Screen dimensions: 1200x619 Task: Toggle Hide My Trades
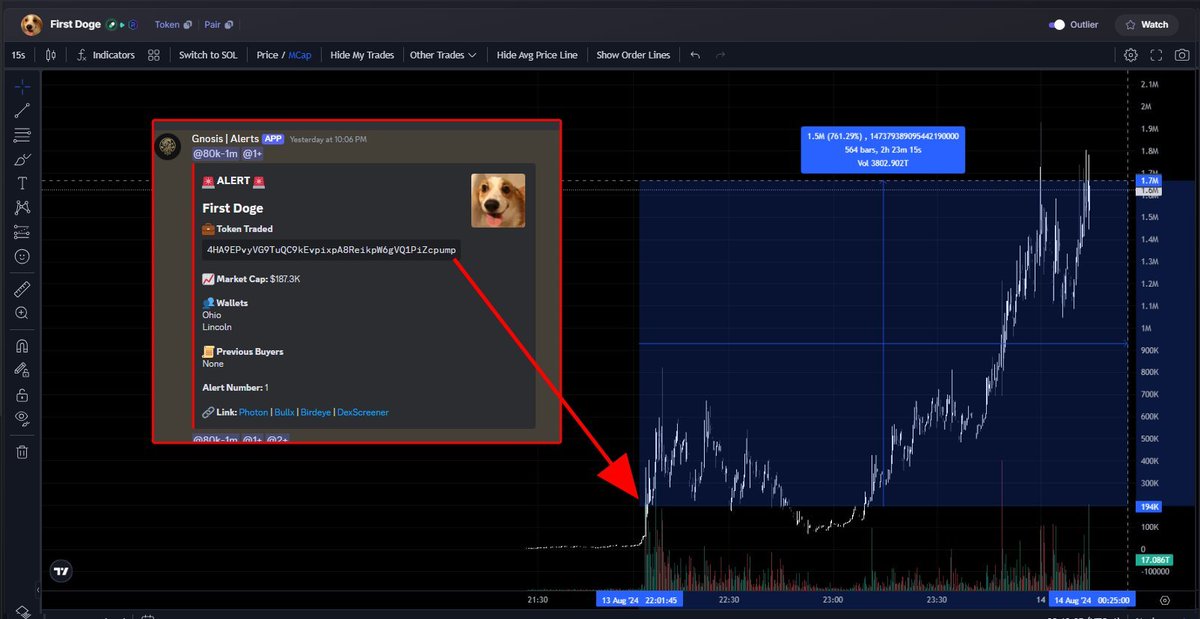pyautogui.click(x=362, y=55)
